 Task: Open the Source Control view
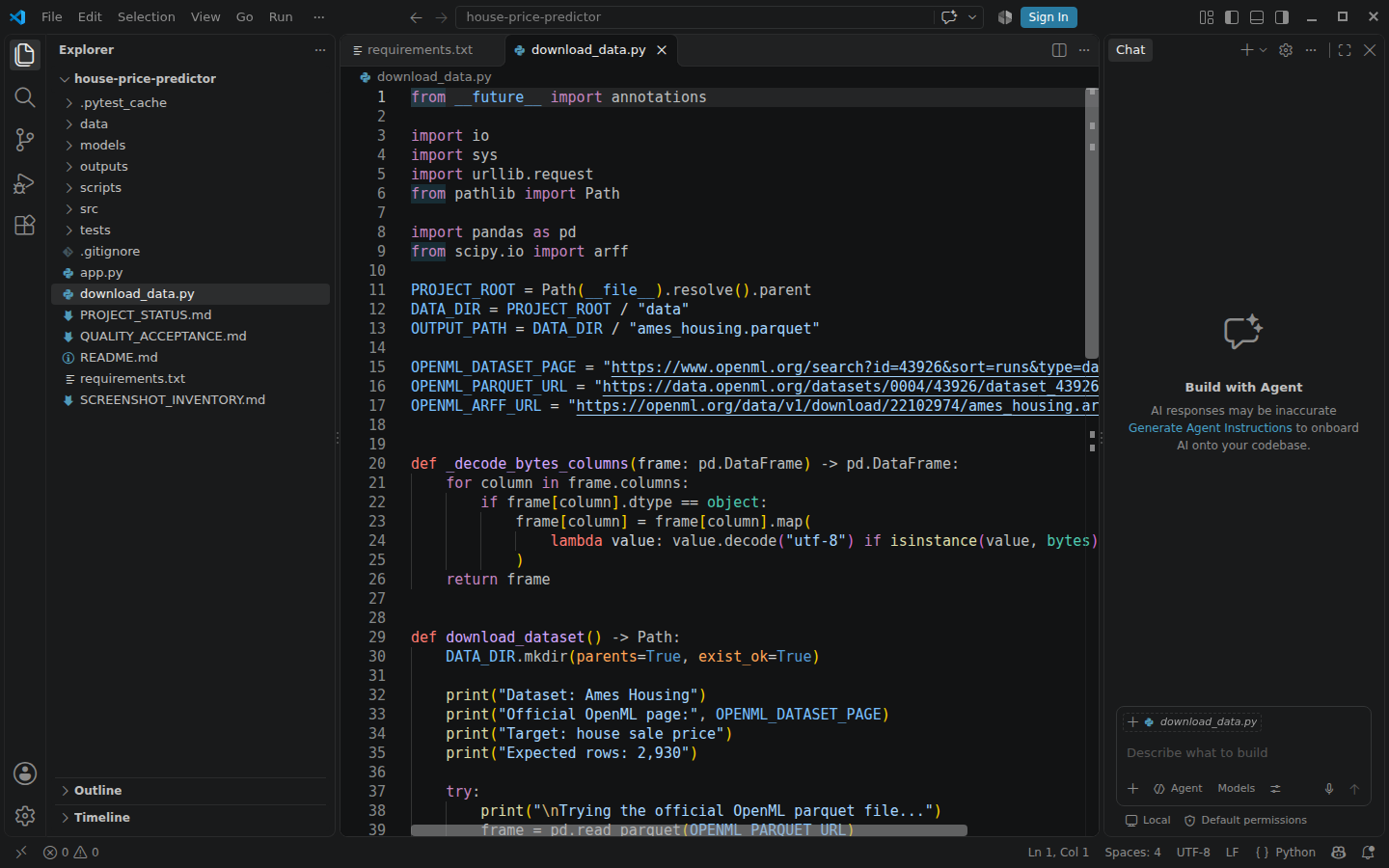point(25,140)
